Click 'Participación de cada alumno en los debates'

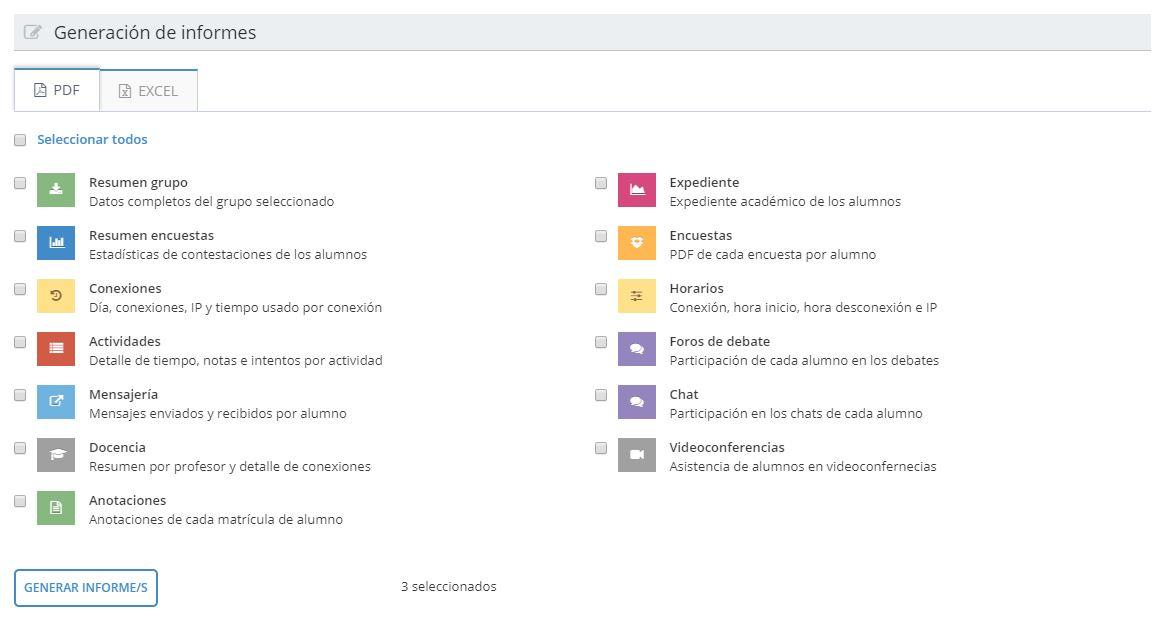coord(804,361)
